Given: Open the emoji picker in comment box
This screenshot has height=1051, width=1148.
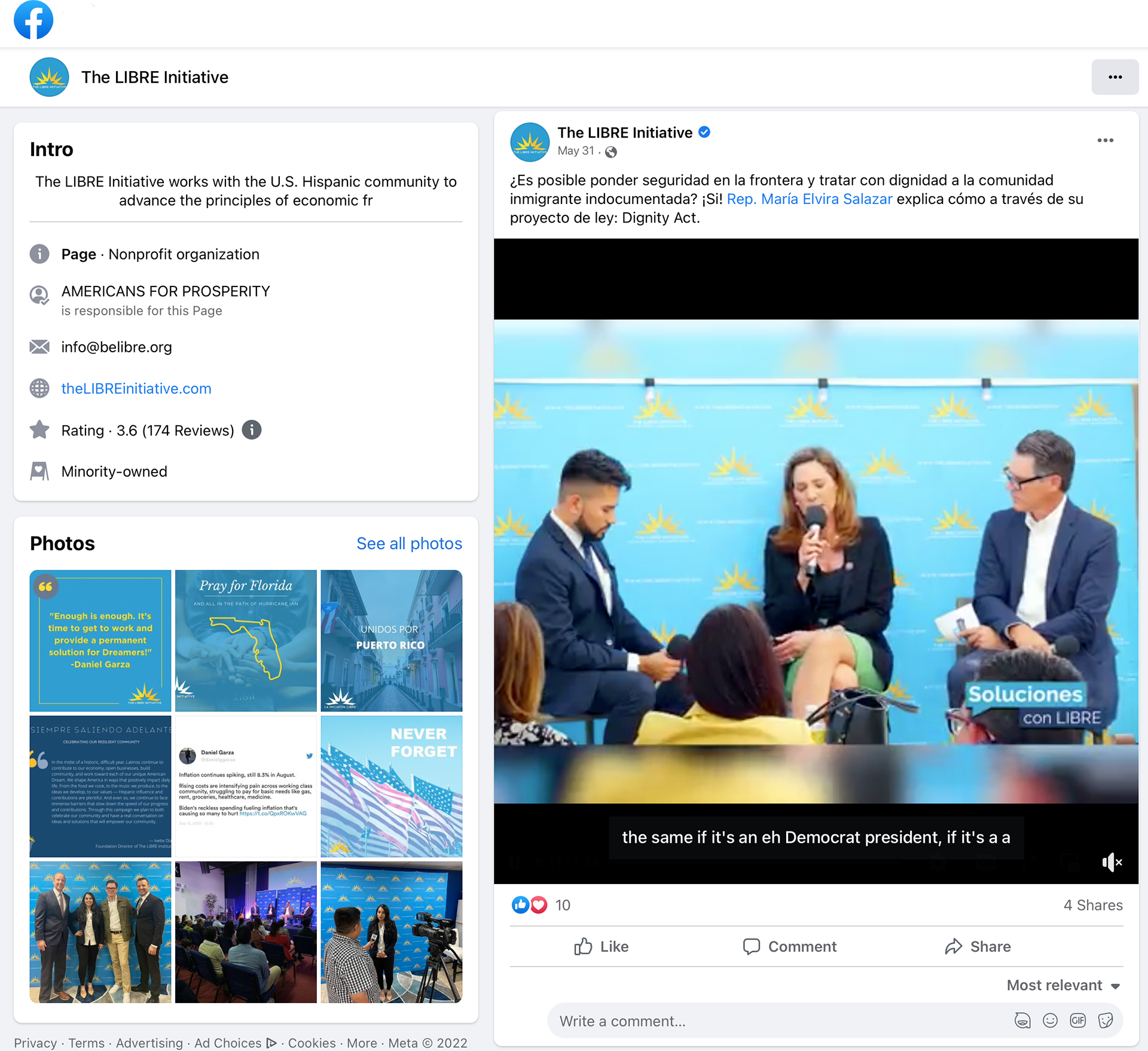Looking at the screenshot, I should point(1050,1020).
